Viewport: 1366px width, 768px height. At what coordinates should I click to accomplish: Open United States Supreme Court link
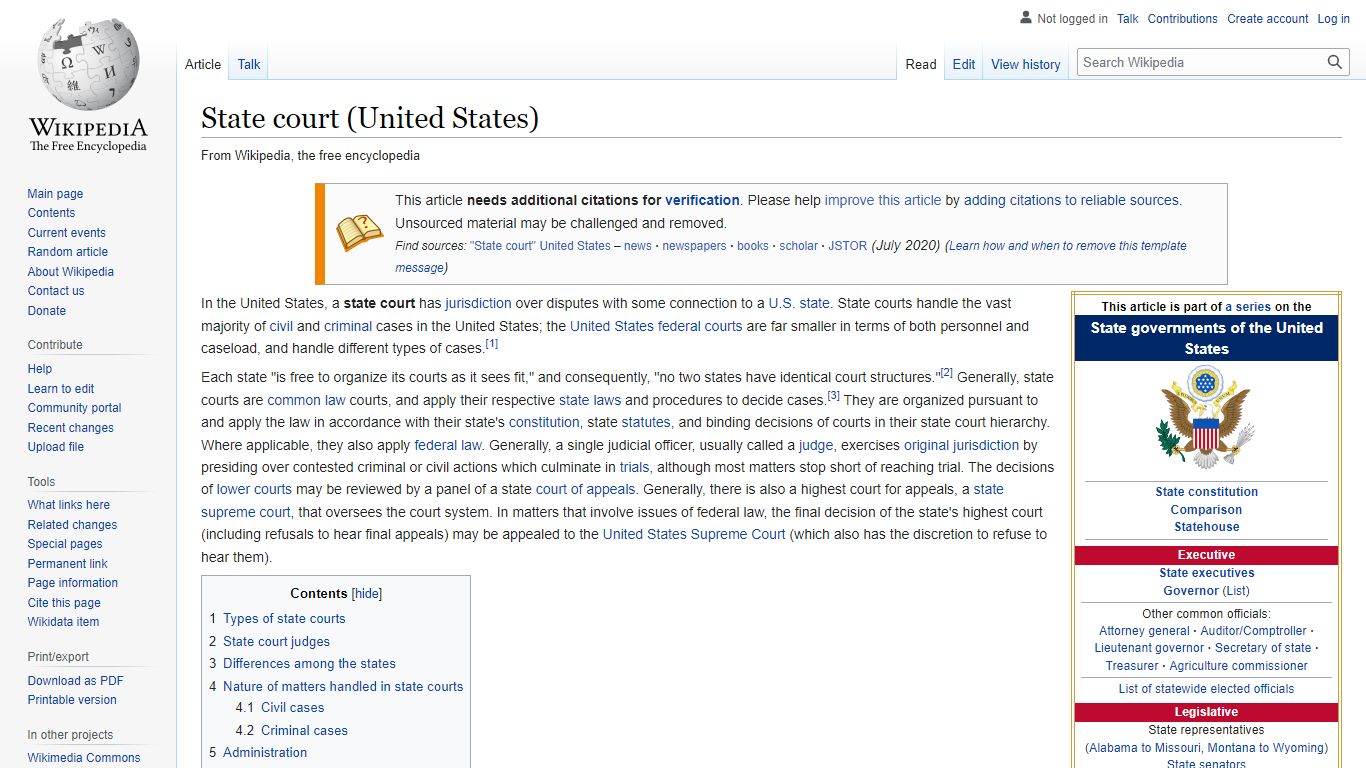click(694, 534)
